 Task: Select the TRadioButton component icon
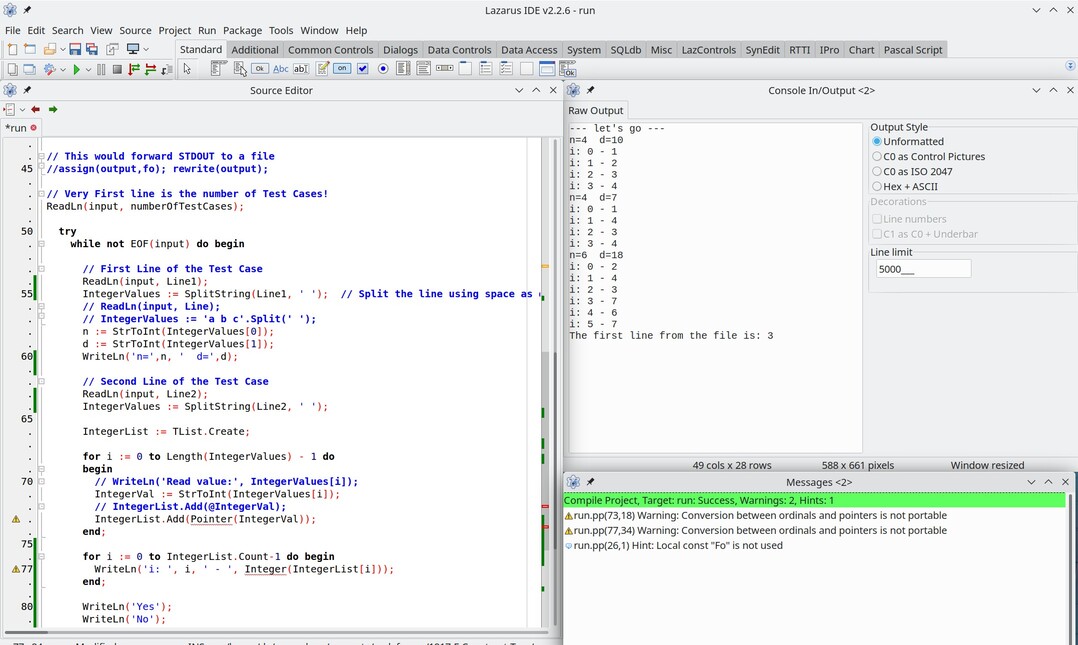pos(383,69)
